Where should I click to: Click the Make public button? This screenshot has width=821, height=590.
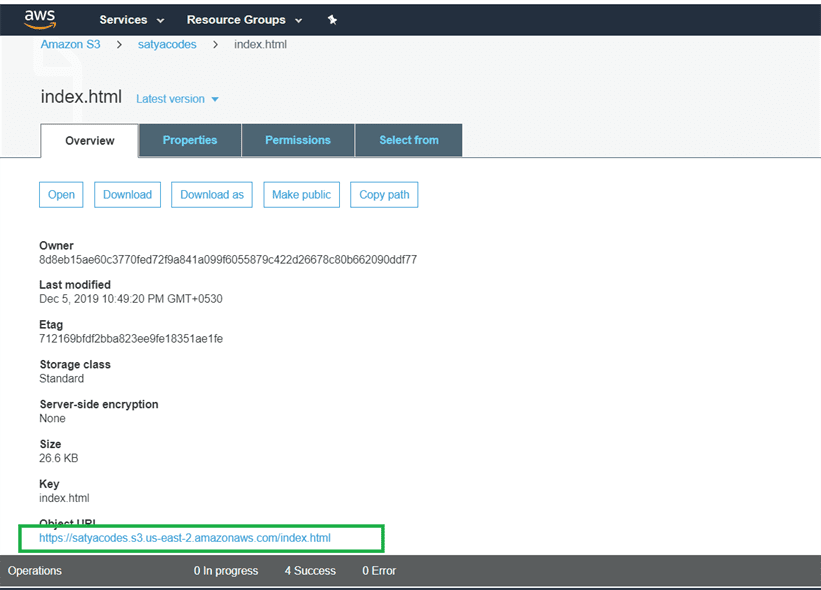click(x=302, y=195)
